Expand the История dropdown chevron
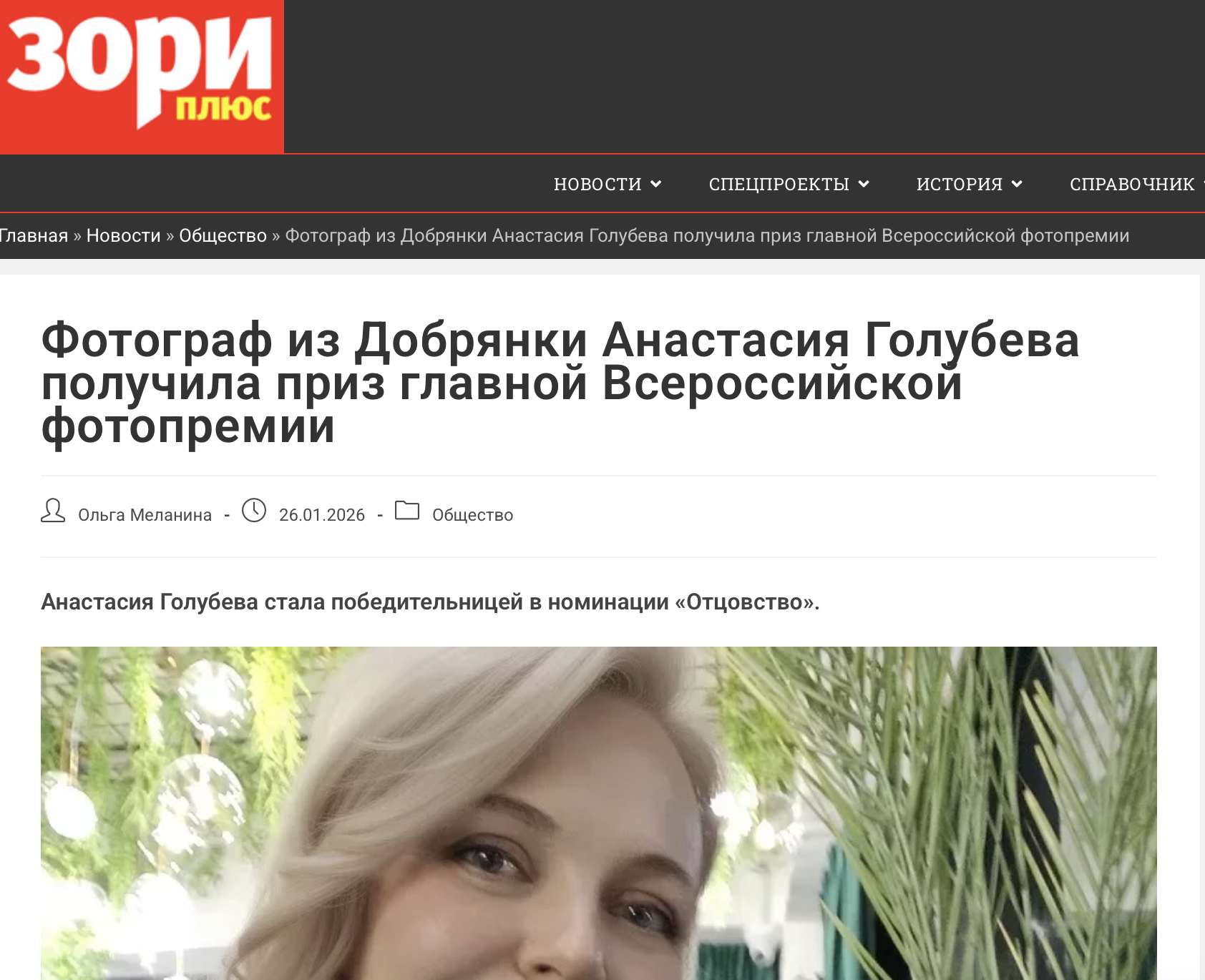Viewport: 1205px width, 980px height. (1017, 185)
